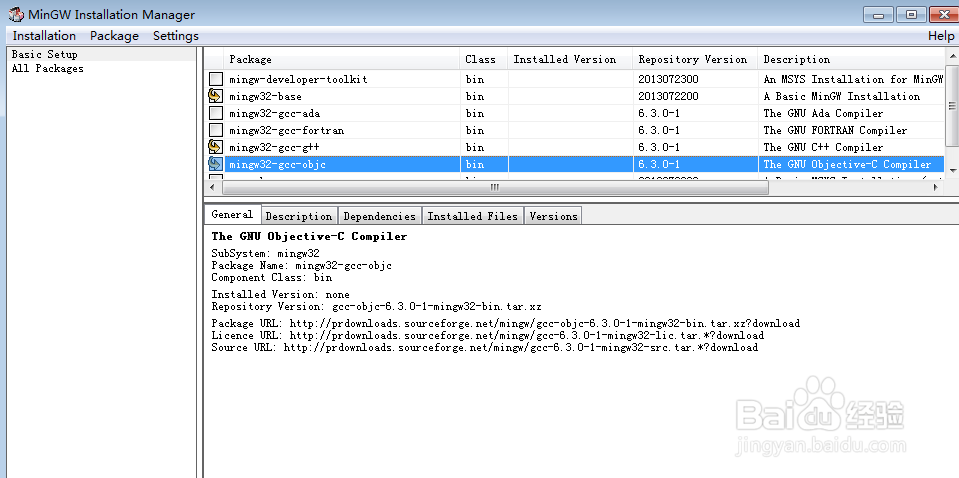The width and height of the screenshot is (959, 478).
Task: Click the Package URL line in details
Action: [506, 323]
